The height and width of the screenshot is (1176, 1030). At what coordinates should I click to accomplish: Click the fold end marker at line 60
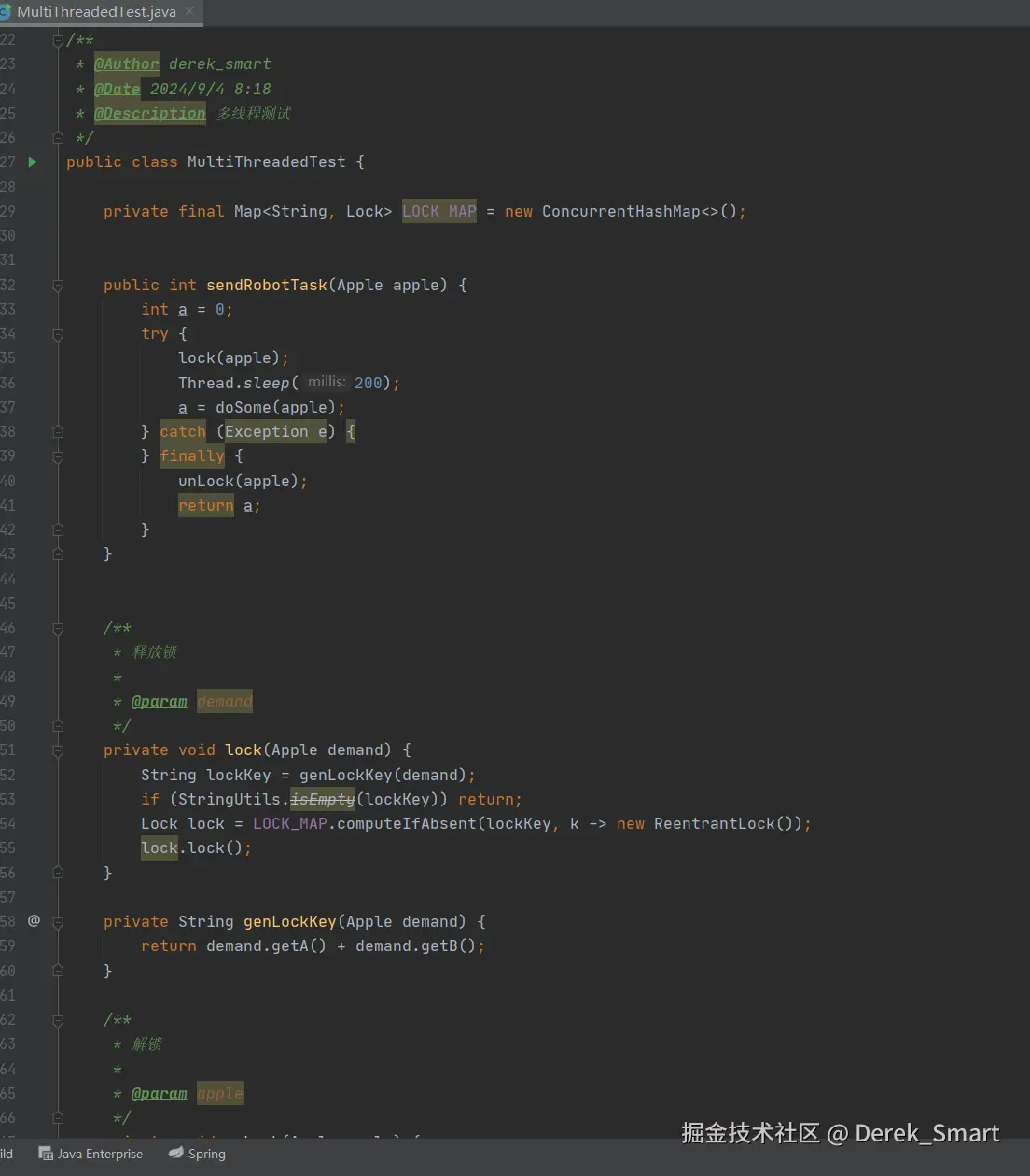point(58,971)
